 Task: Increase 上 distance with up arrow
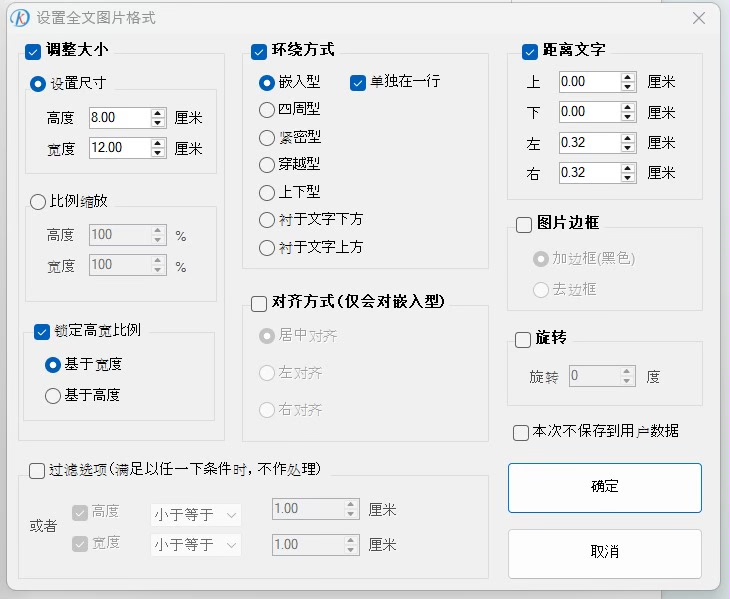coord(628,77)
